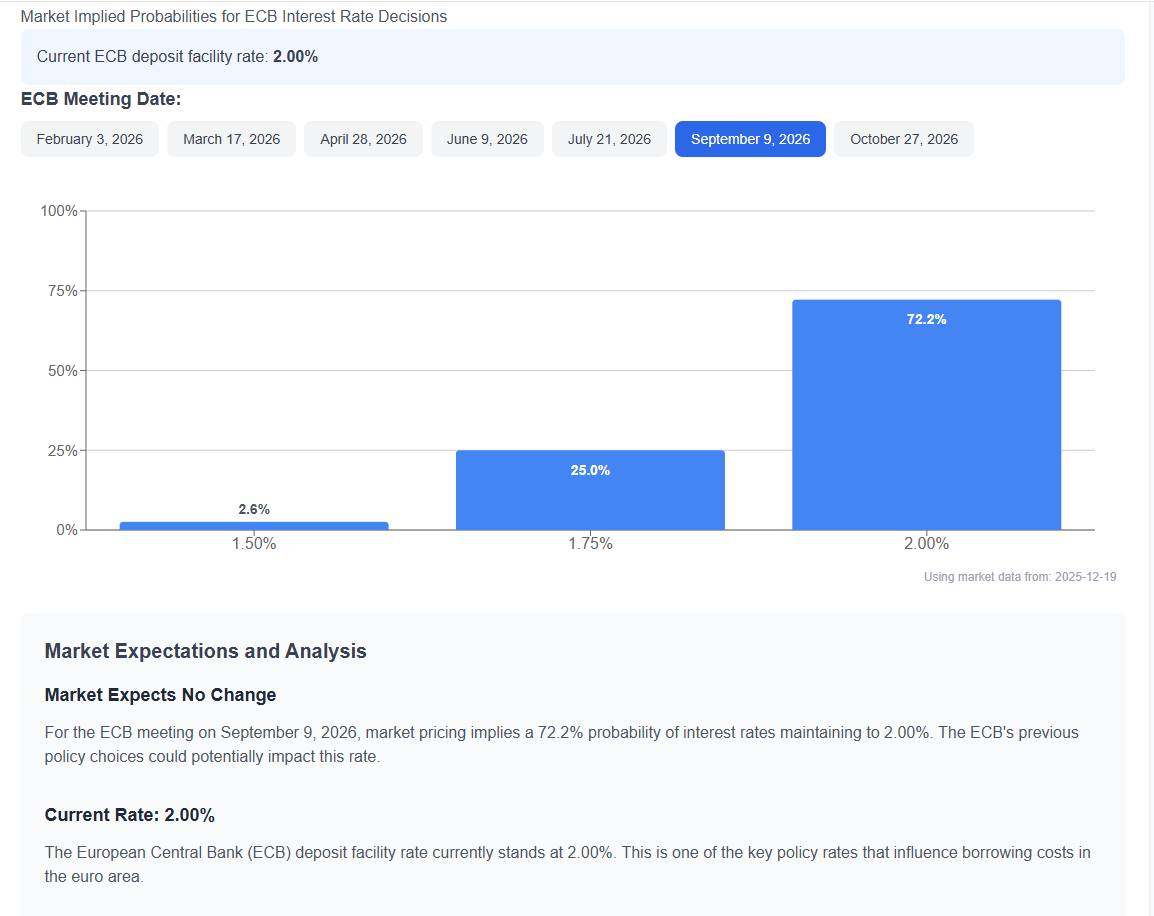Choose the April 28, 2026 meeting date
Viewport: 1154px width, 916px height.
point(363,139)
